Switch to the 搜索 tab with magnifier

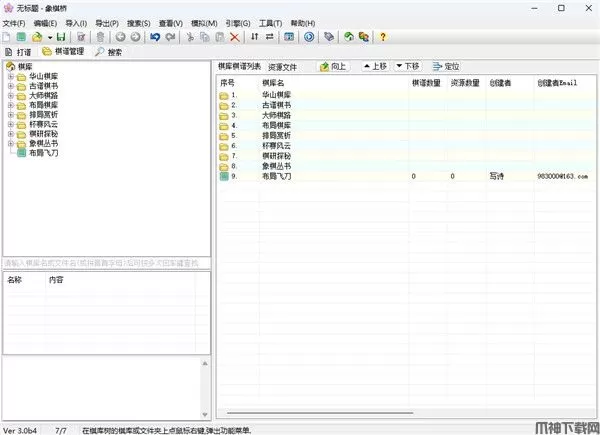pos(109,52)
